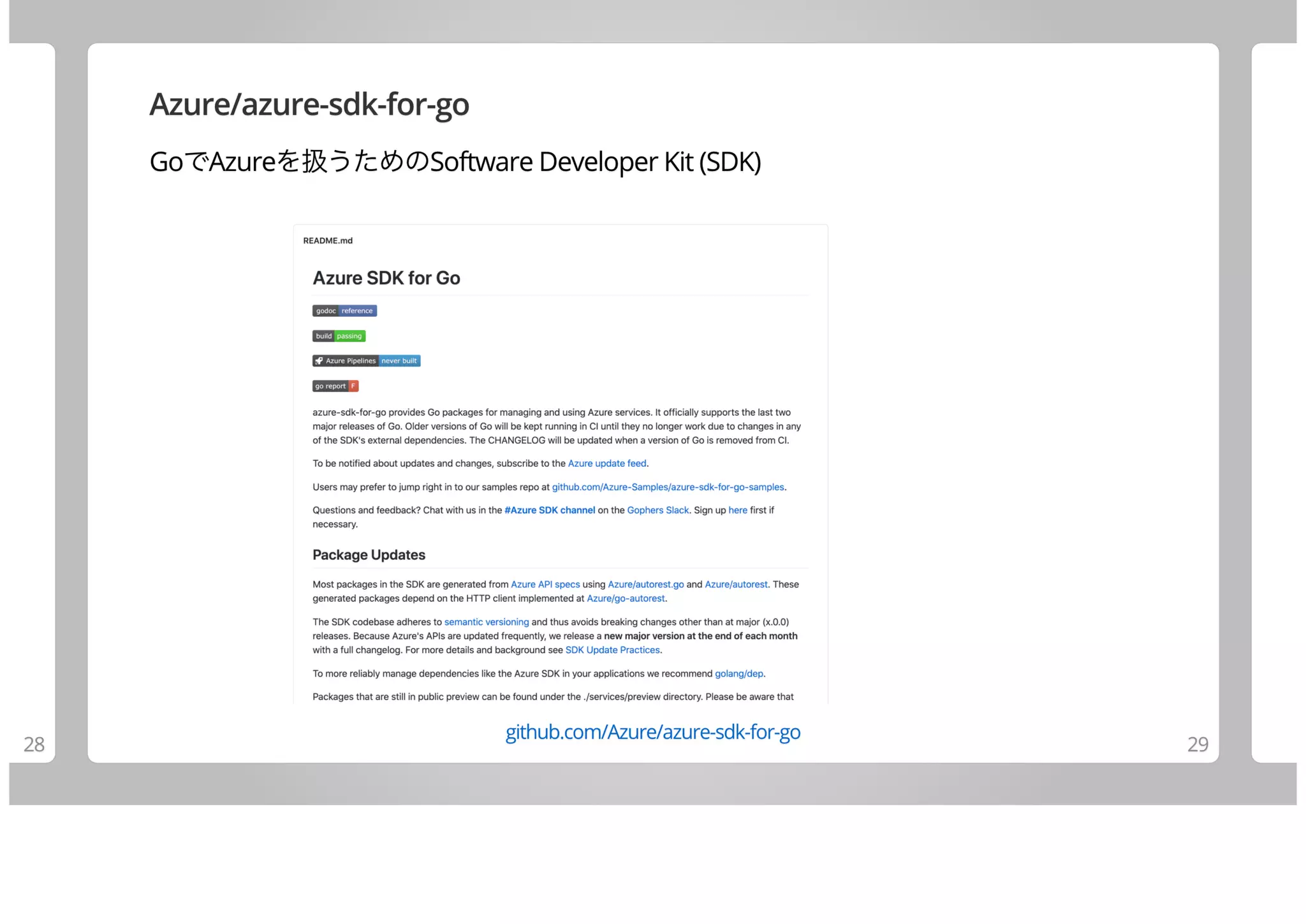Open the Azure update feed link
The width and height of the screenshot is (1306, 924).
pyautogui.click(x=607, y=464)
